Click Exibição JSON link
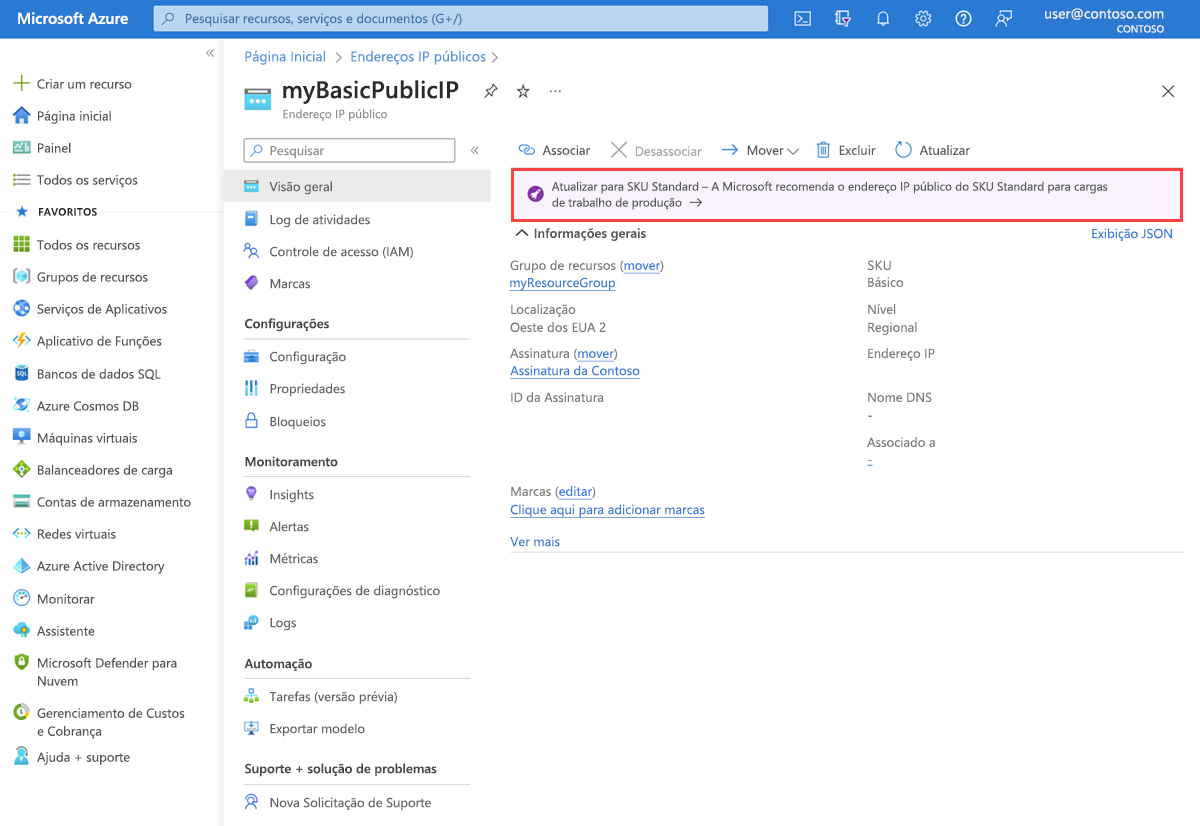 tap(1131, 233)
